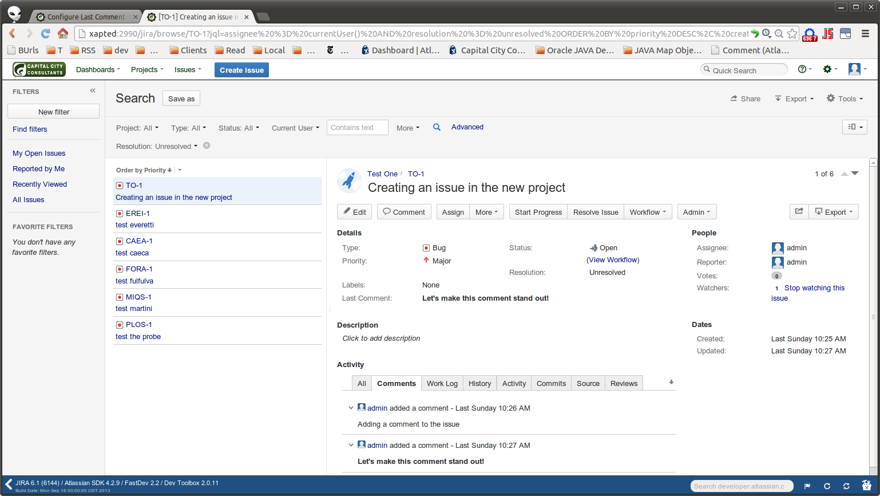Click the JS extension icon

coord(828,34)
